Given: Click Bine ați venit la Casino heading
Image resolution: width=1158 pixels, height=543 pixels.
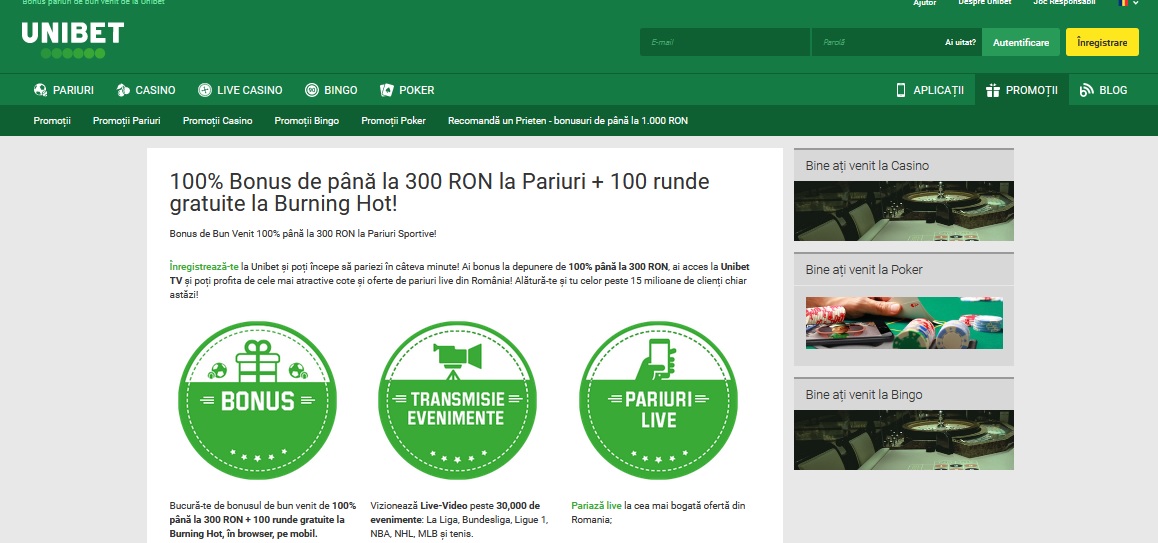Looking at the screenshot, I should click(867, 165).
